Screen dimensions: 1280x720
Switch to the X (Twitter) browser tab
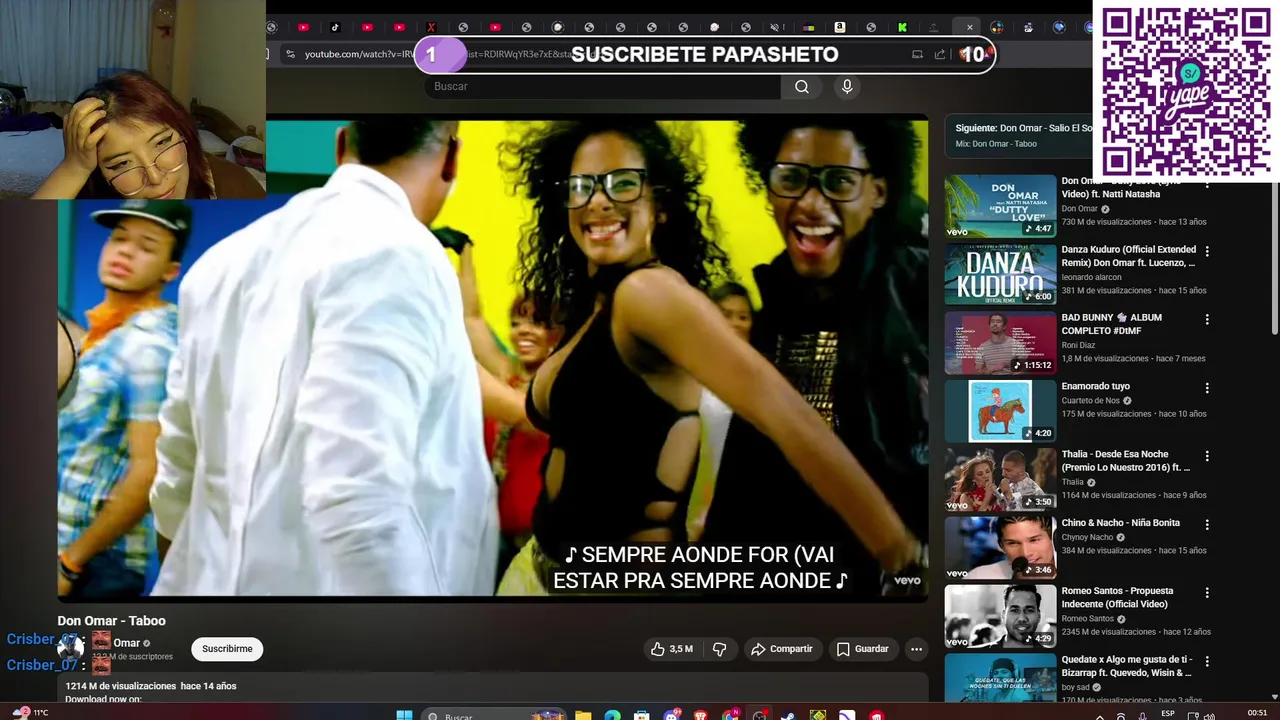click(x=431, y=27)
